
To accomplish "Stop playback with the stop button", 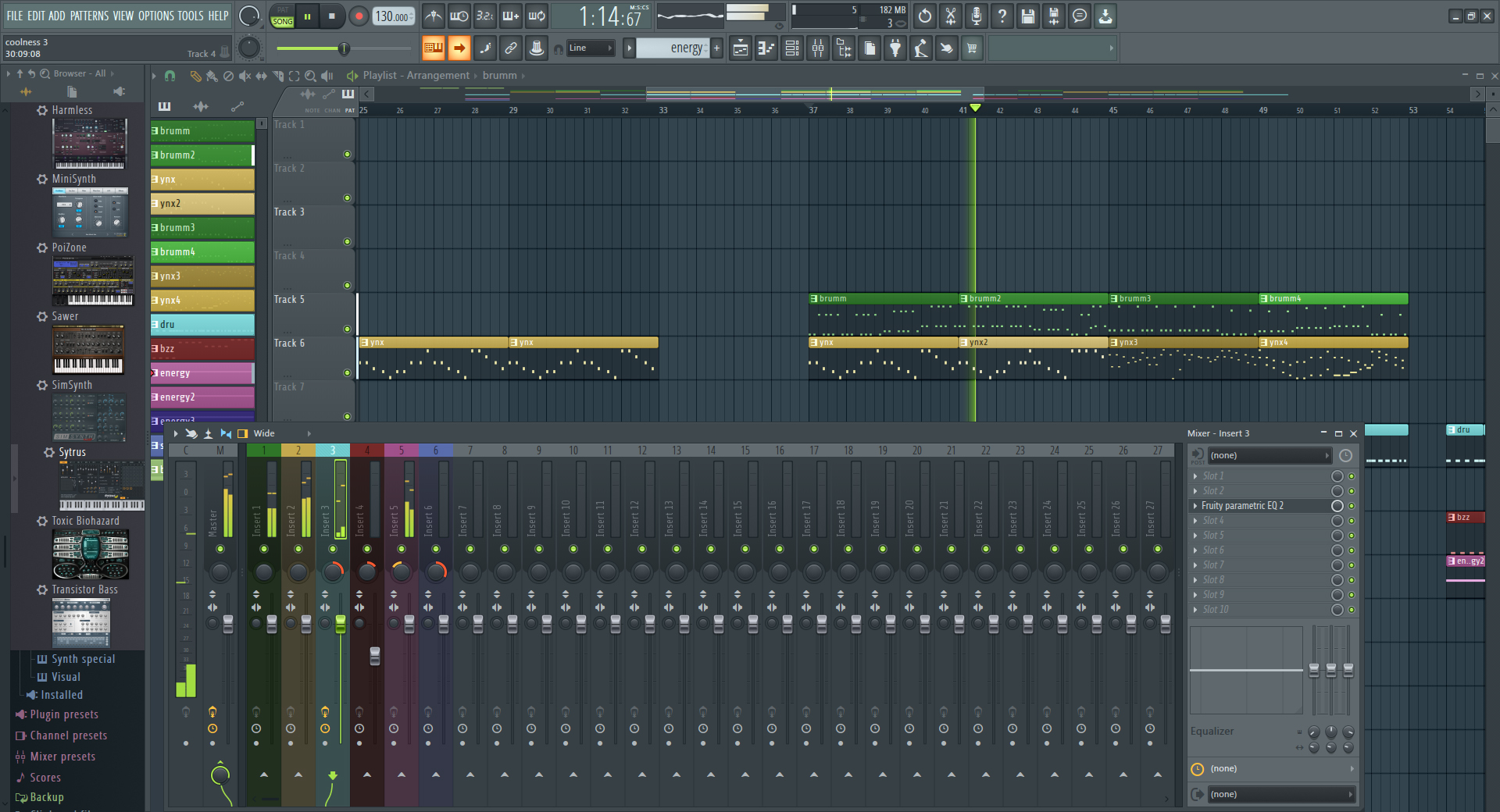I will tap(332, 16).
